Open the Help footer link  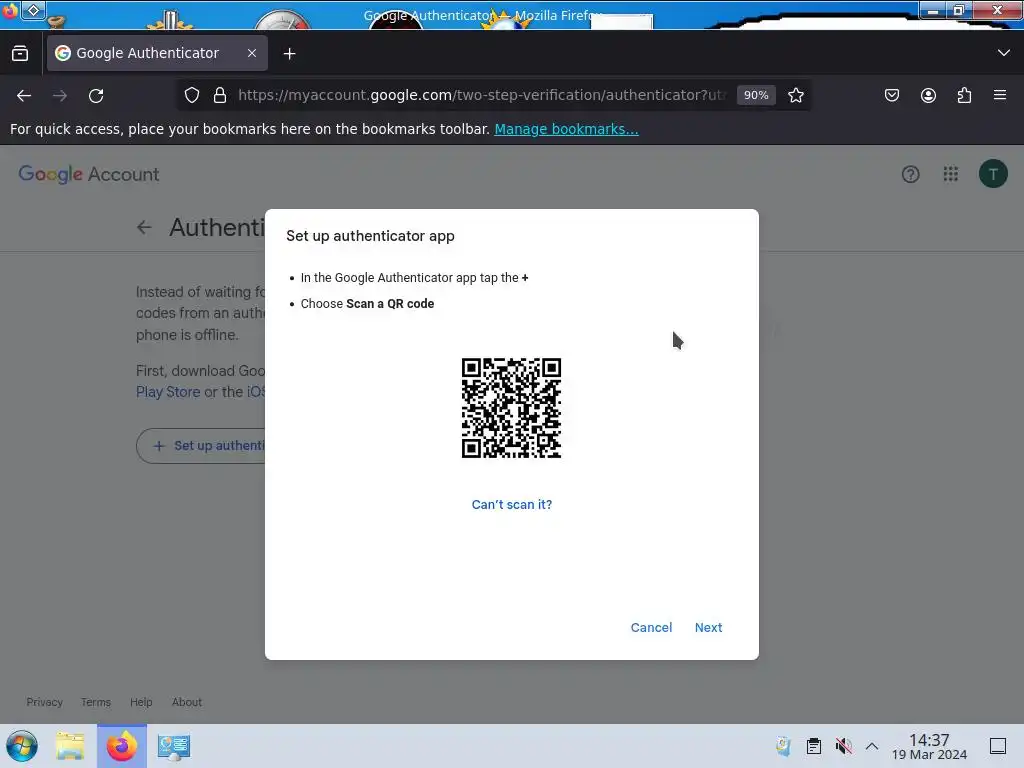tap(141, 702)
